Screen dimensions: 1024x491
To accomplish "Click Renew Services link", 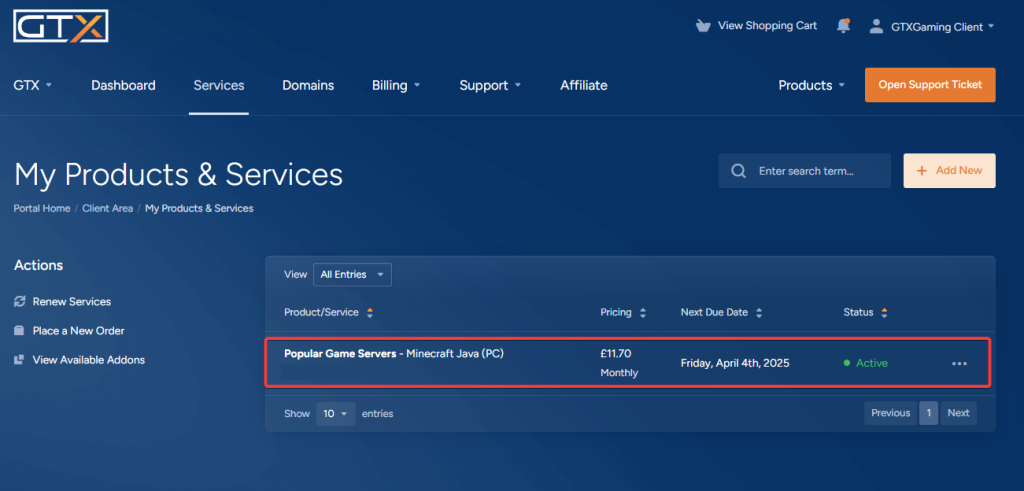I will pyautogui.click(x=72, y=302).
